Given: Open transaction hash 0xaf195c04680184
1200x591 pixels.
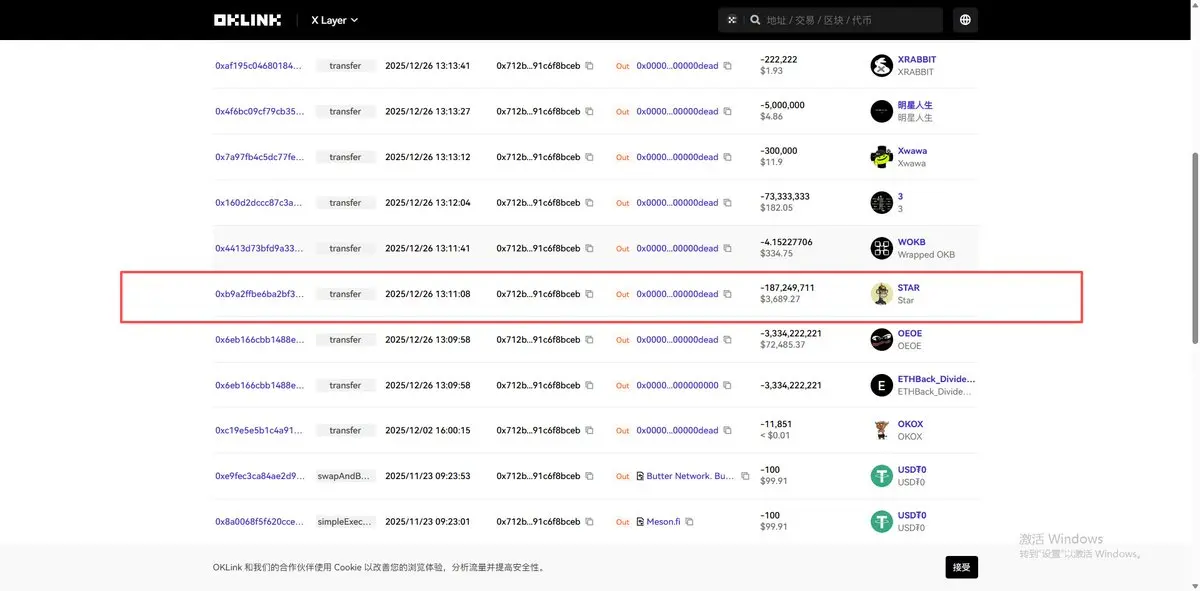Looking at the screenshot, I should click(x=259, y=66).
